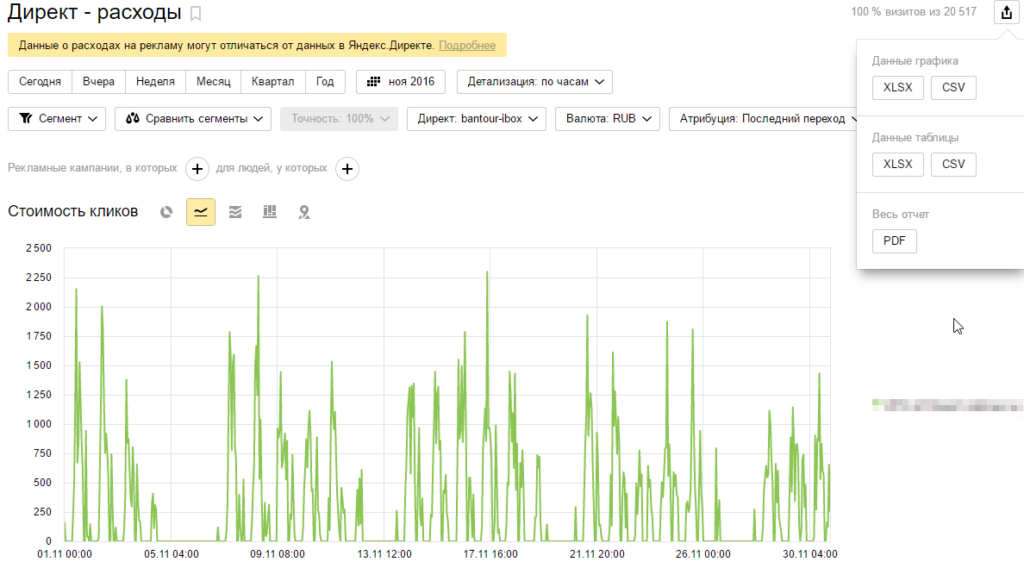This screenshot has height=568, width=1024.
Task: Click the Директ - расходы title
Action: (95, 12)
